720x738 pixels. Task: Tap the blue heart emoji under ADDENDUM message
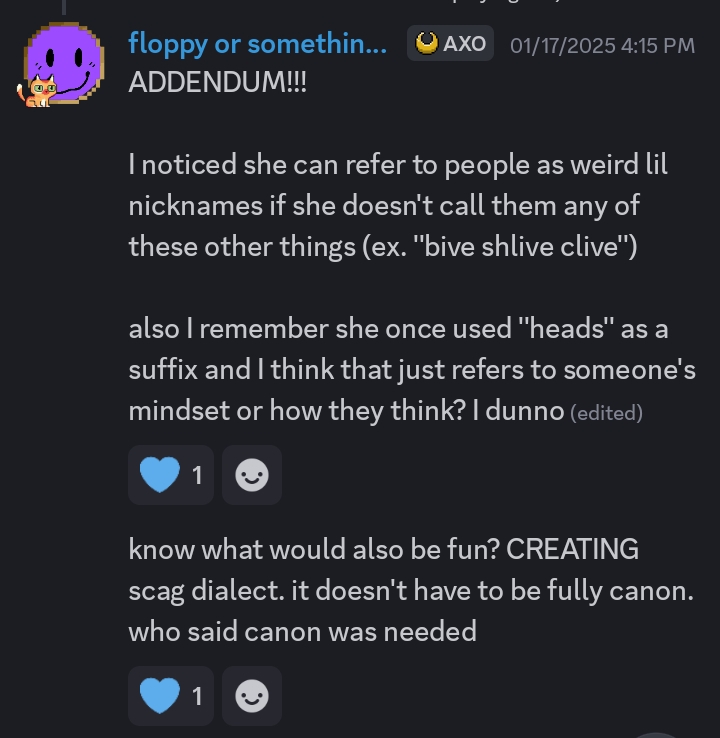[x=158, y=475]
